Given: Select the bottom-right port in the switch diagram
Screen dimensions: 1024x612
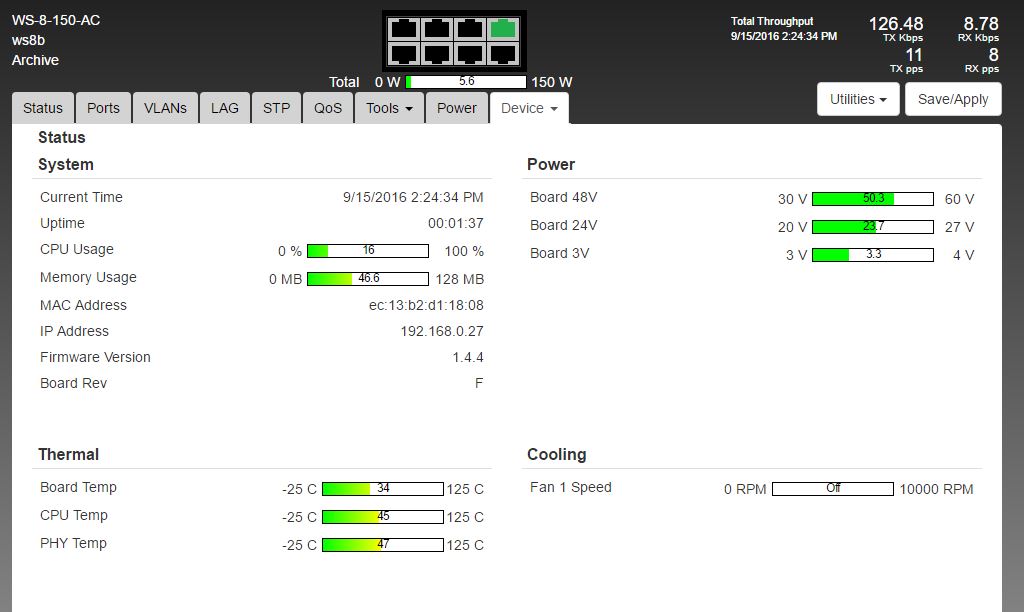Looking at the screenshot, I should tap(504, 54).
